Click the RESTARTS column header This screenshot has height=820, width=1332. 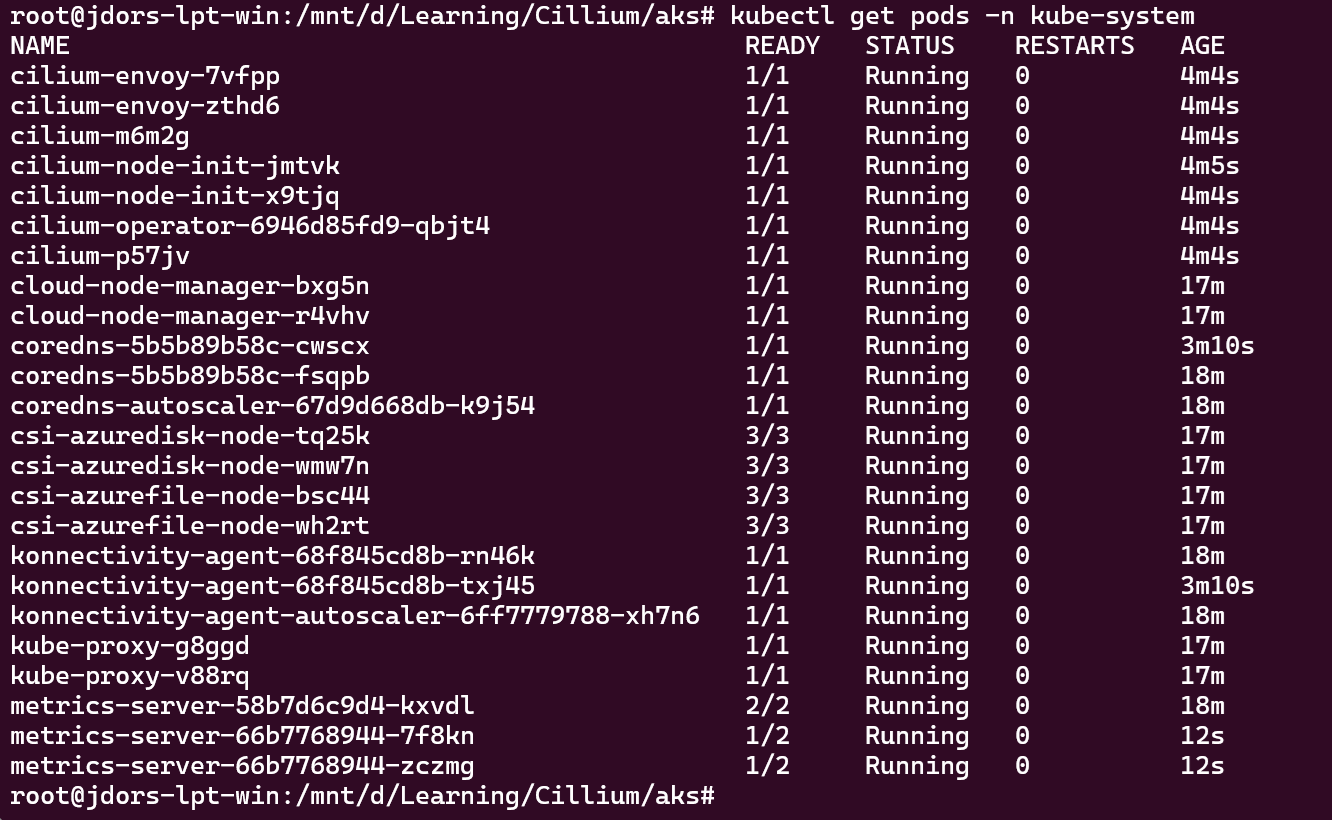click(x=1075, y=46)
